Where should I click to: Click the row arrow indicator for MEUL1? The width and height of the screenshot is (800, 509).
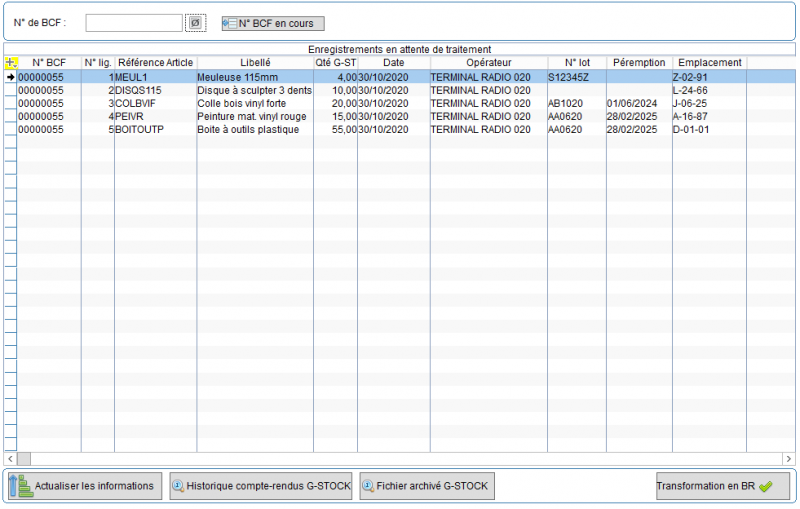point(11,76)
